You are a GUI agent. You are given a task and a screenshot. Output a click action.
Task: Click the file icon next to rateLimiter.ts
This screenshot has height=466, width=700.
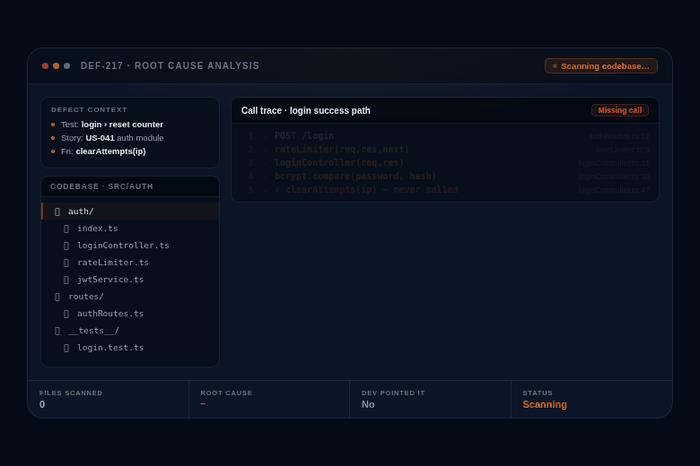66,263
